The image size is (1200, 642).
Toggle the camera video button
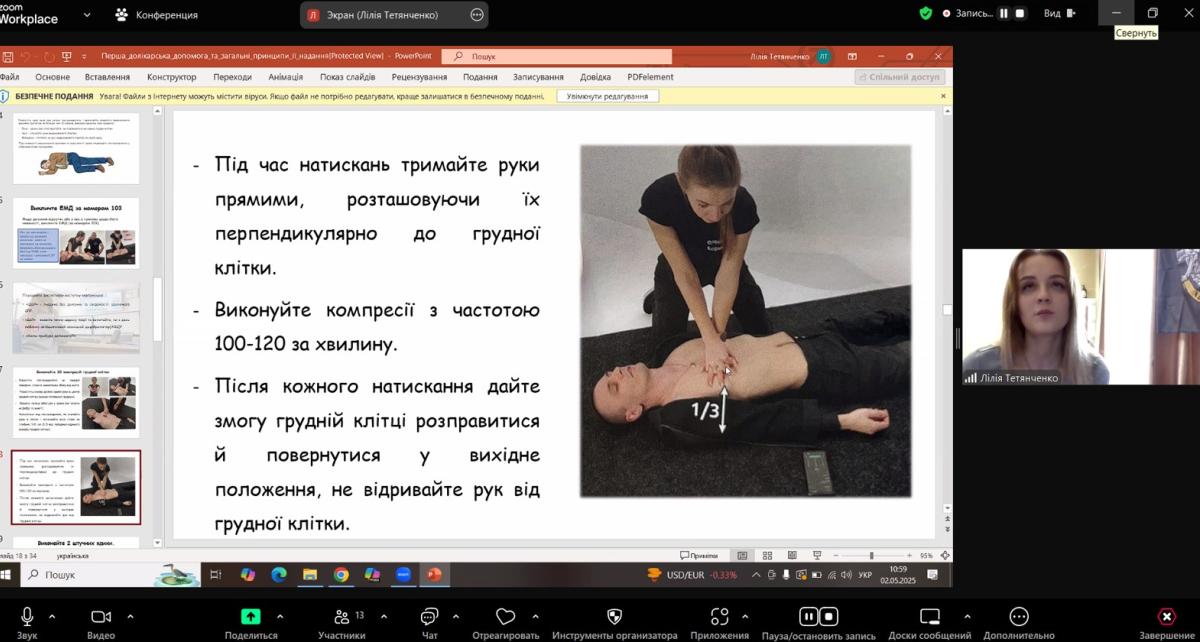pyautogui.click(x=100, y=617)
